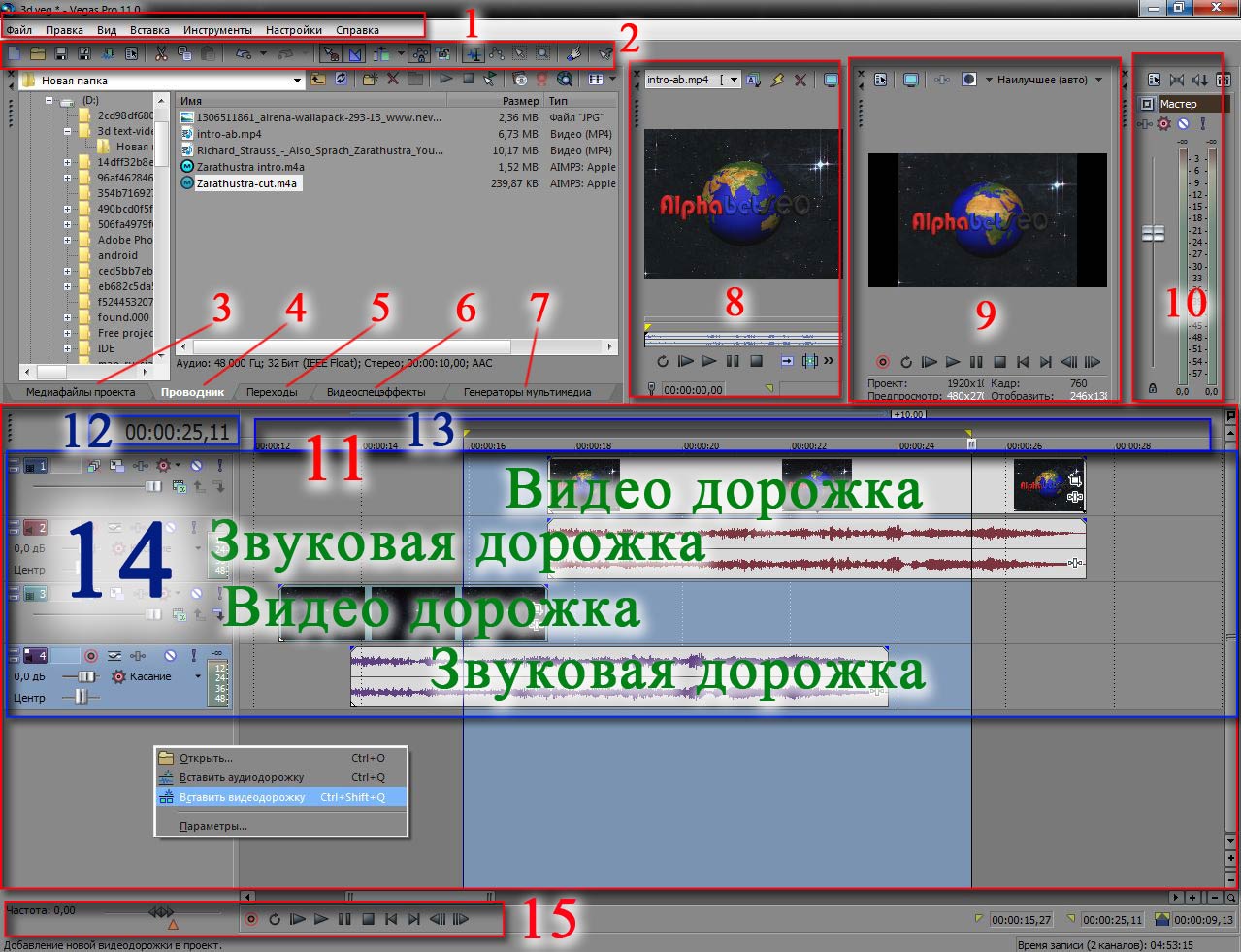Open the Наилучшее (авто) preview quality dropdown

[1098, 80]
